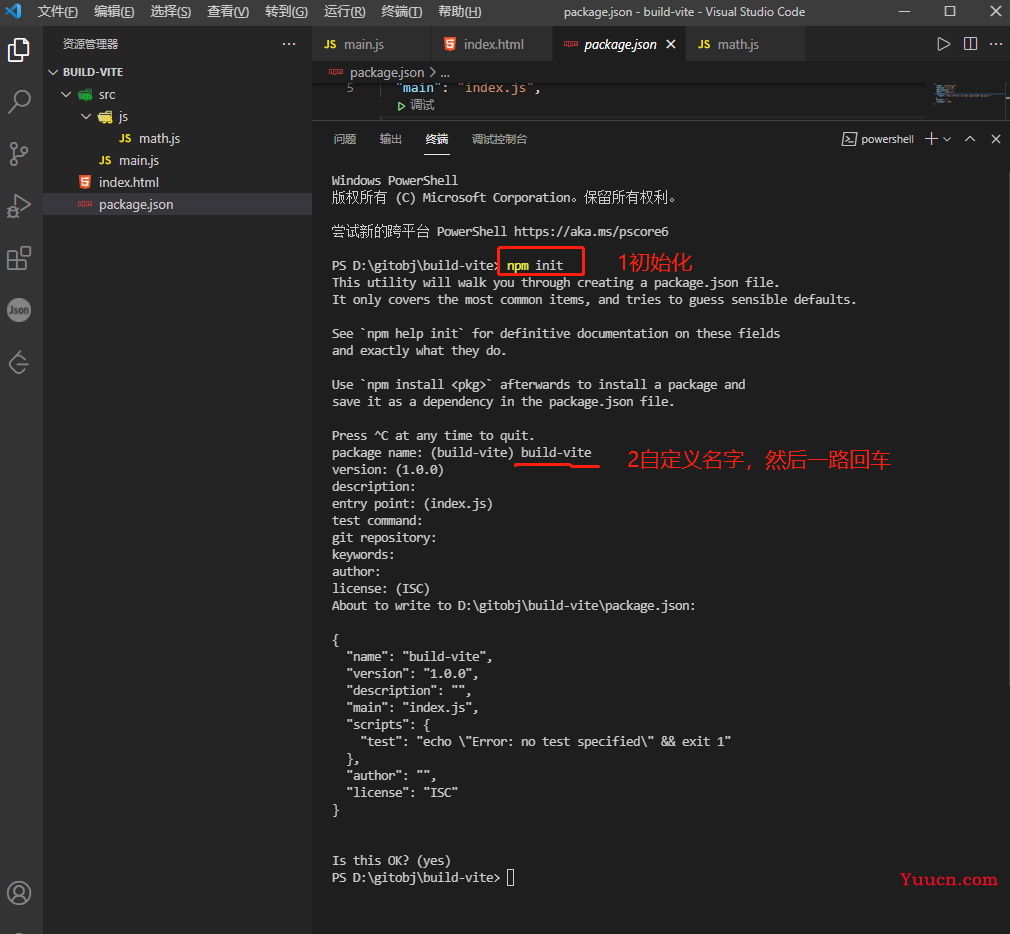Click the js folder icon
This screenshot has height=934, width=1010.
click(105, 117)
